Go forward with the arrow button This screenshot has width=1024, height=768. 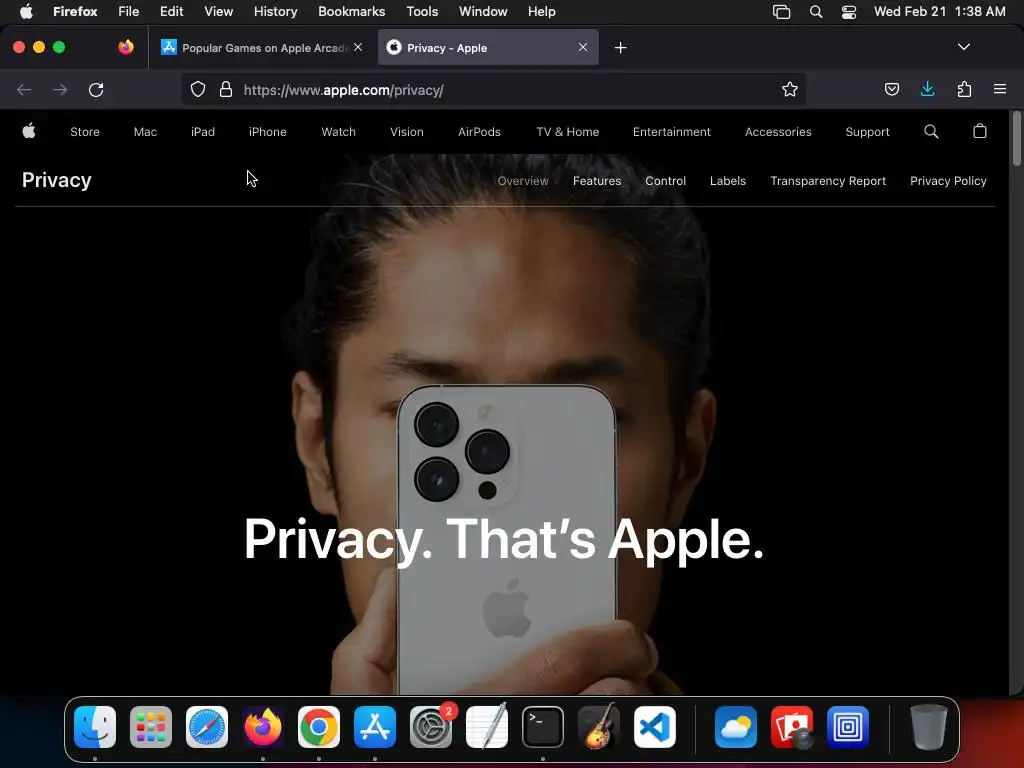[60, 89]
